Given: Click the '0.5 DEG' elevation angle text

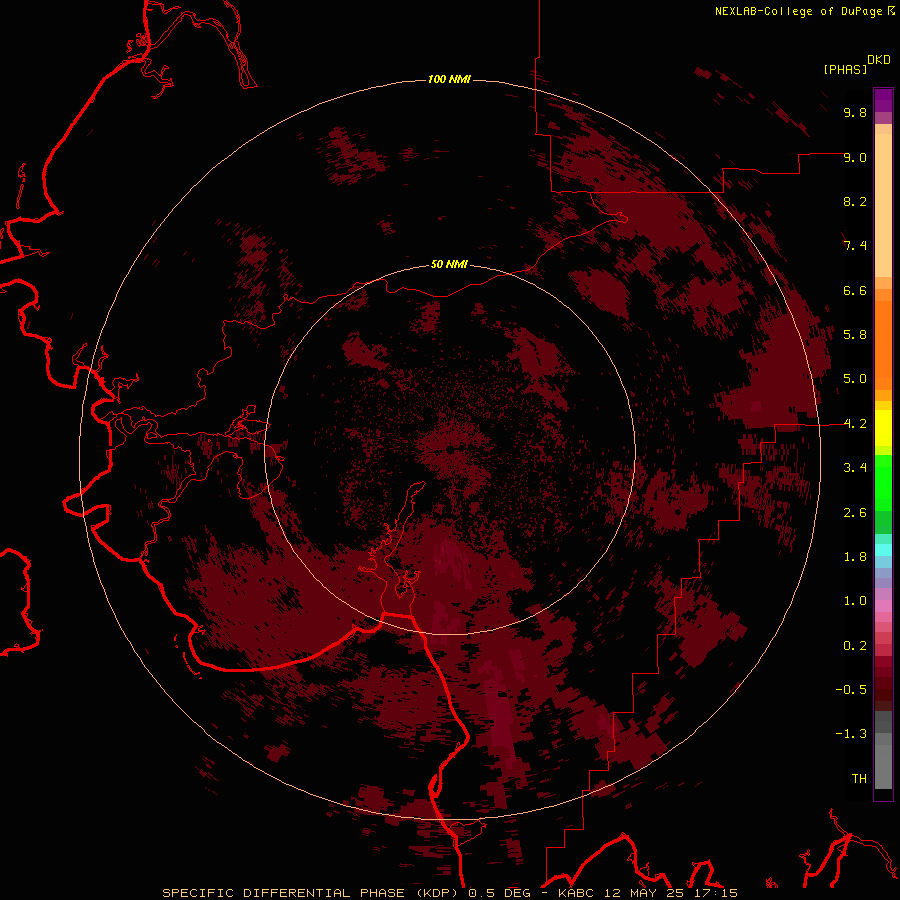Looking at the screenshot, I should (x=499, y=893).
